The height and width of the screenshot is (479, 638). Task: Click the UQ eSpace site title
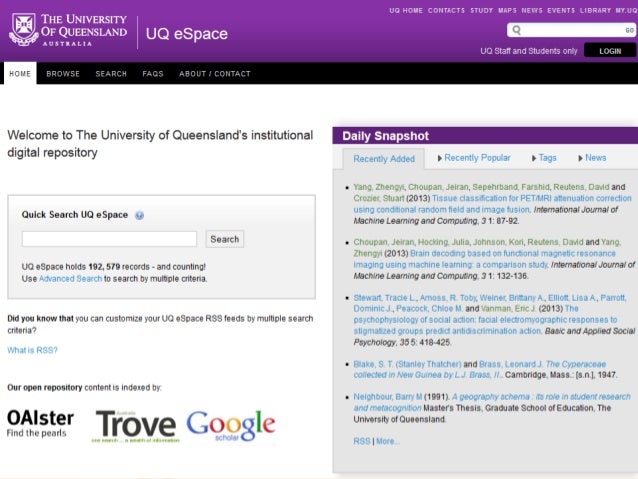[187, 34]
